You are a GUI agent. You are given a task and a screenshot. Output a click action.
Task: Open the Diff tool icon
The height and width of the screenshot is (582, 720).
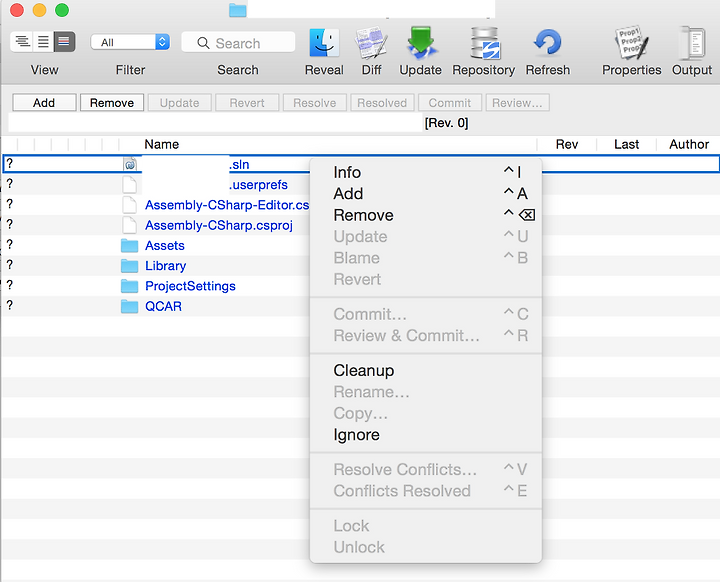pos(371,43)
